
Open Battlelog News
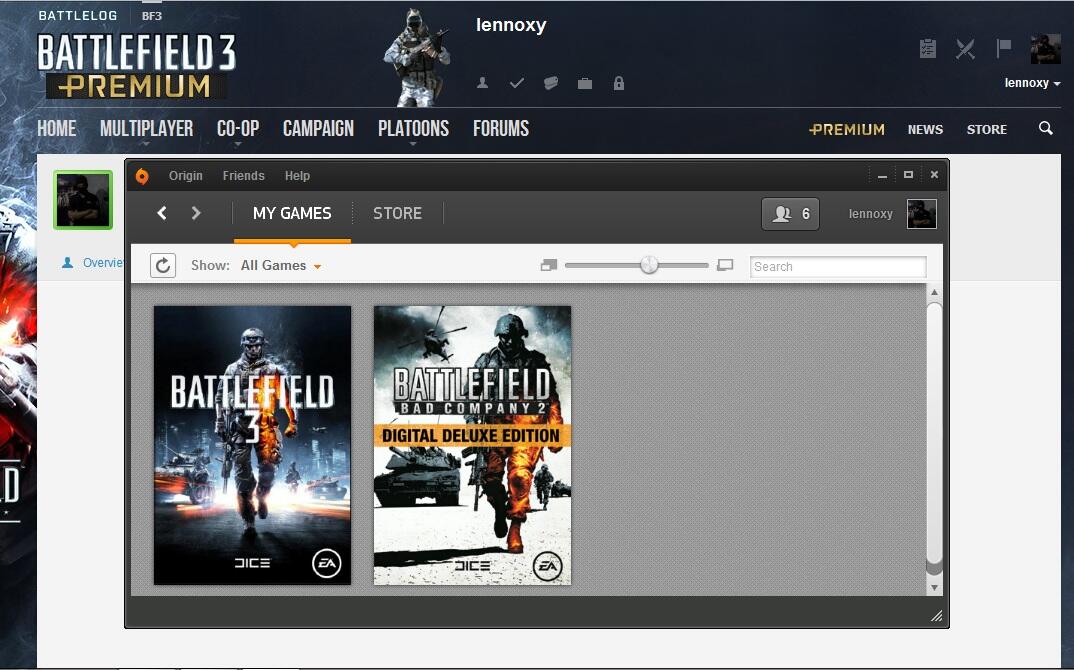click(925, 129)
